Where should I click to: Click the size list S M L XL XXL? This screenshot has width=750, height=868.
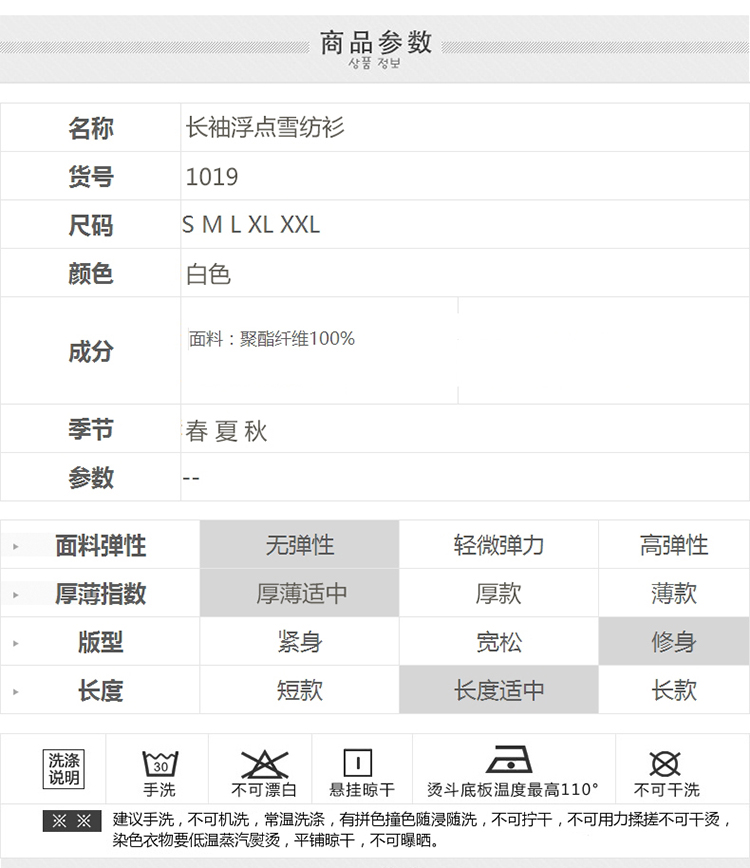pos(251,225)
